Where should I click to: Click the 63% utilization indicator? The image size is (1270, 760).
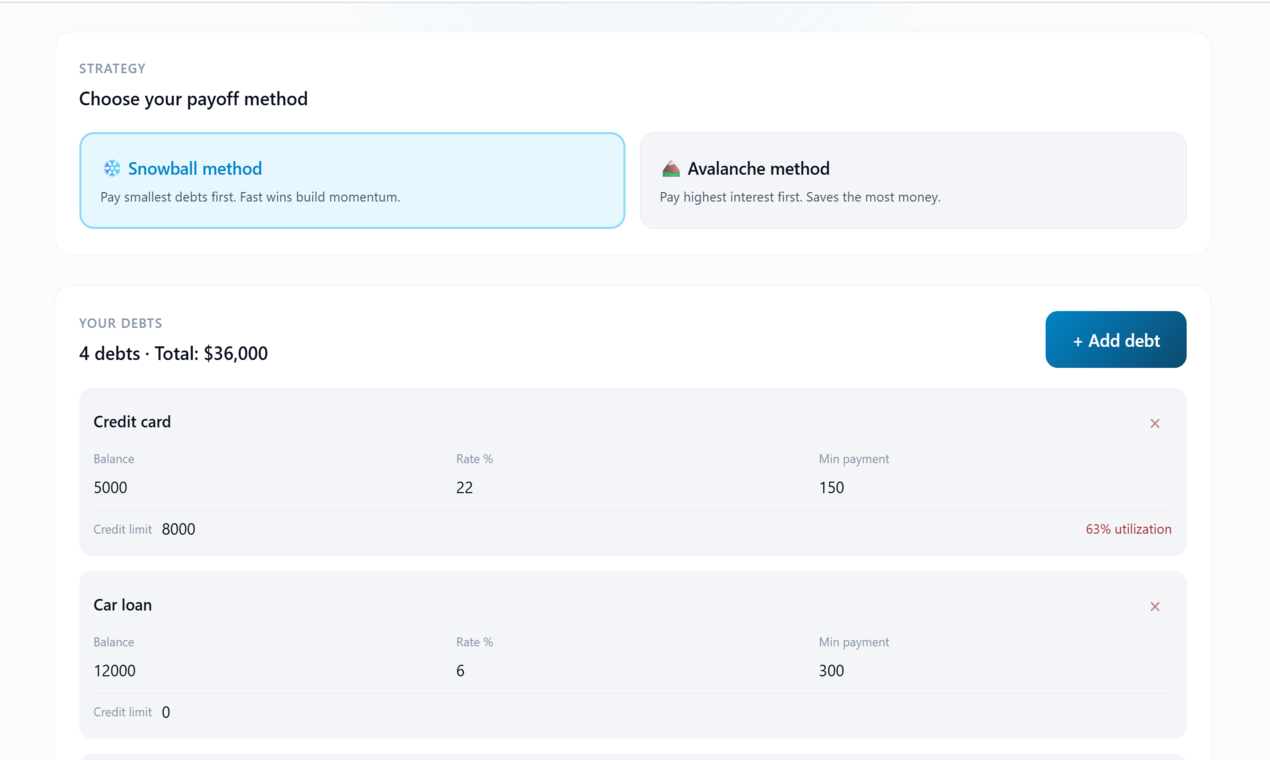[x=1128, y=530]
